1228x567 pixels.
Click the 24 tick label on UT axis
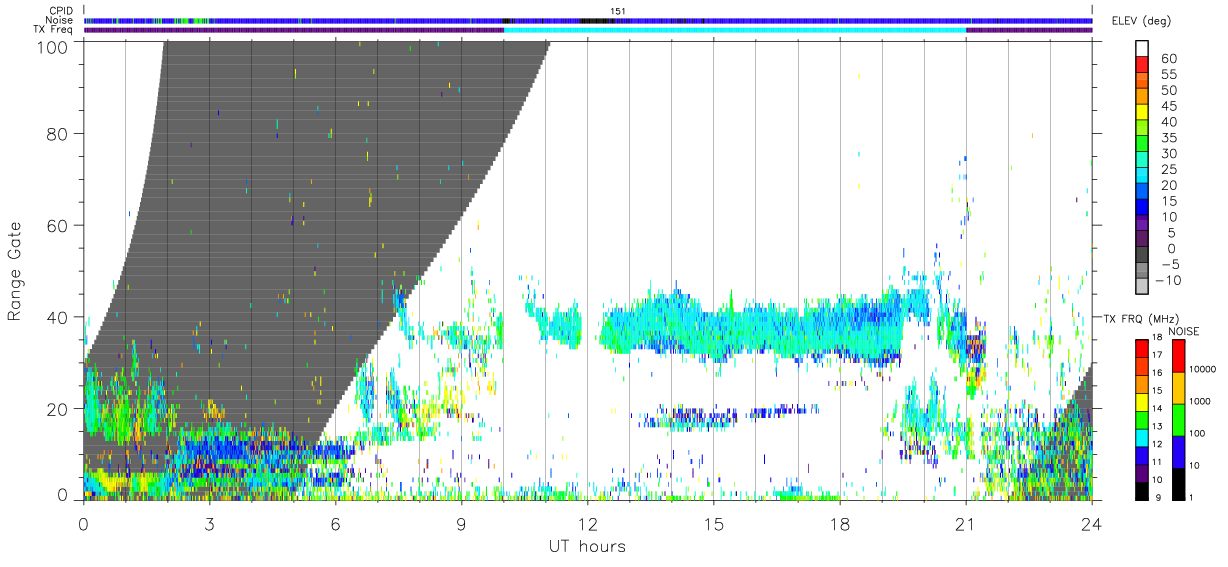[1092, 523]
